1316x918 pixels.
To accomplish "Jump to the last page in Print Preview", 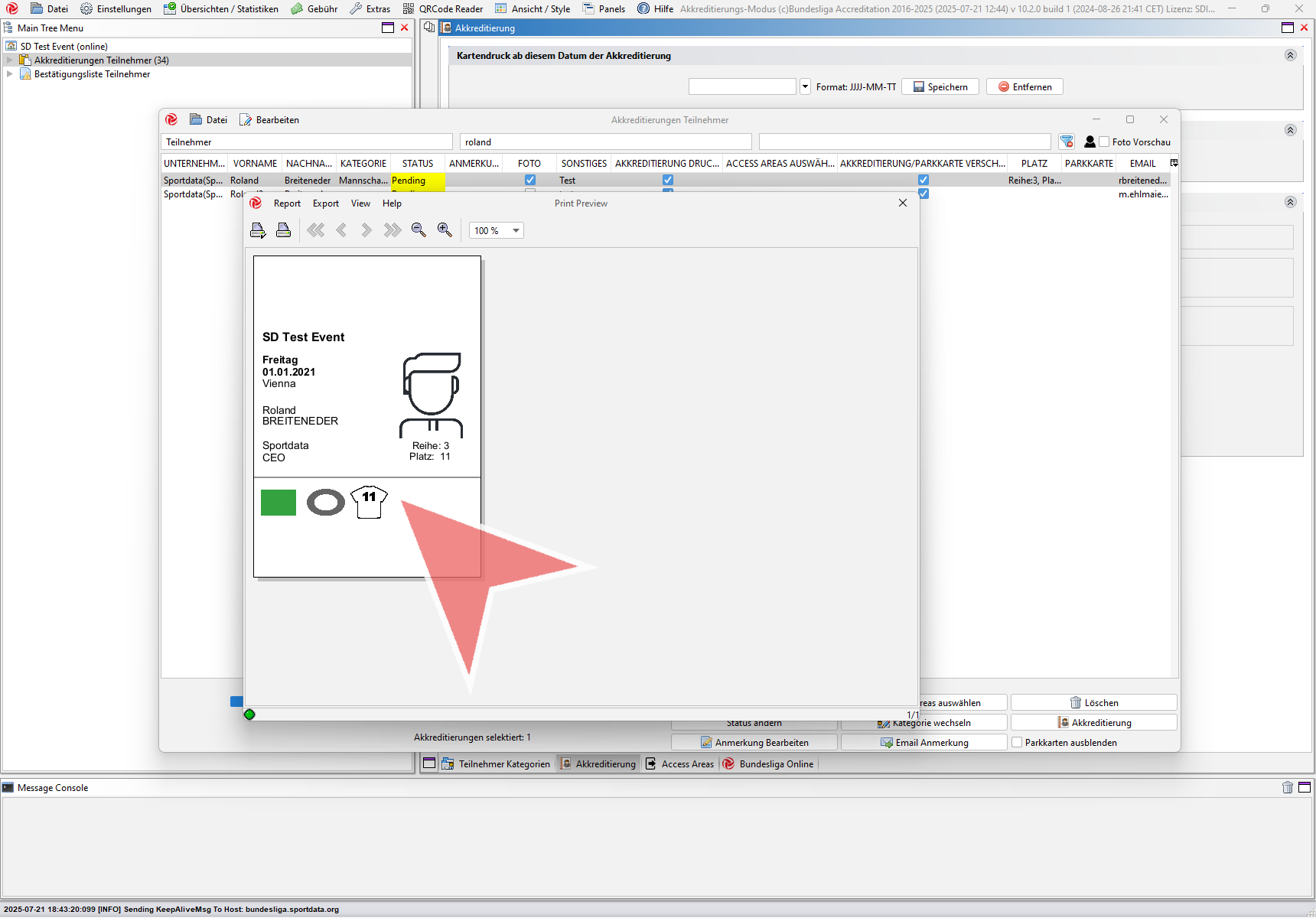I will (x=393, y=230).
